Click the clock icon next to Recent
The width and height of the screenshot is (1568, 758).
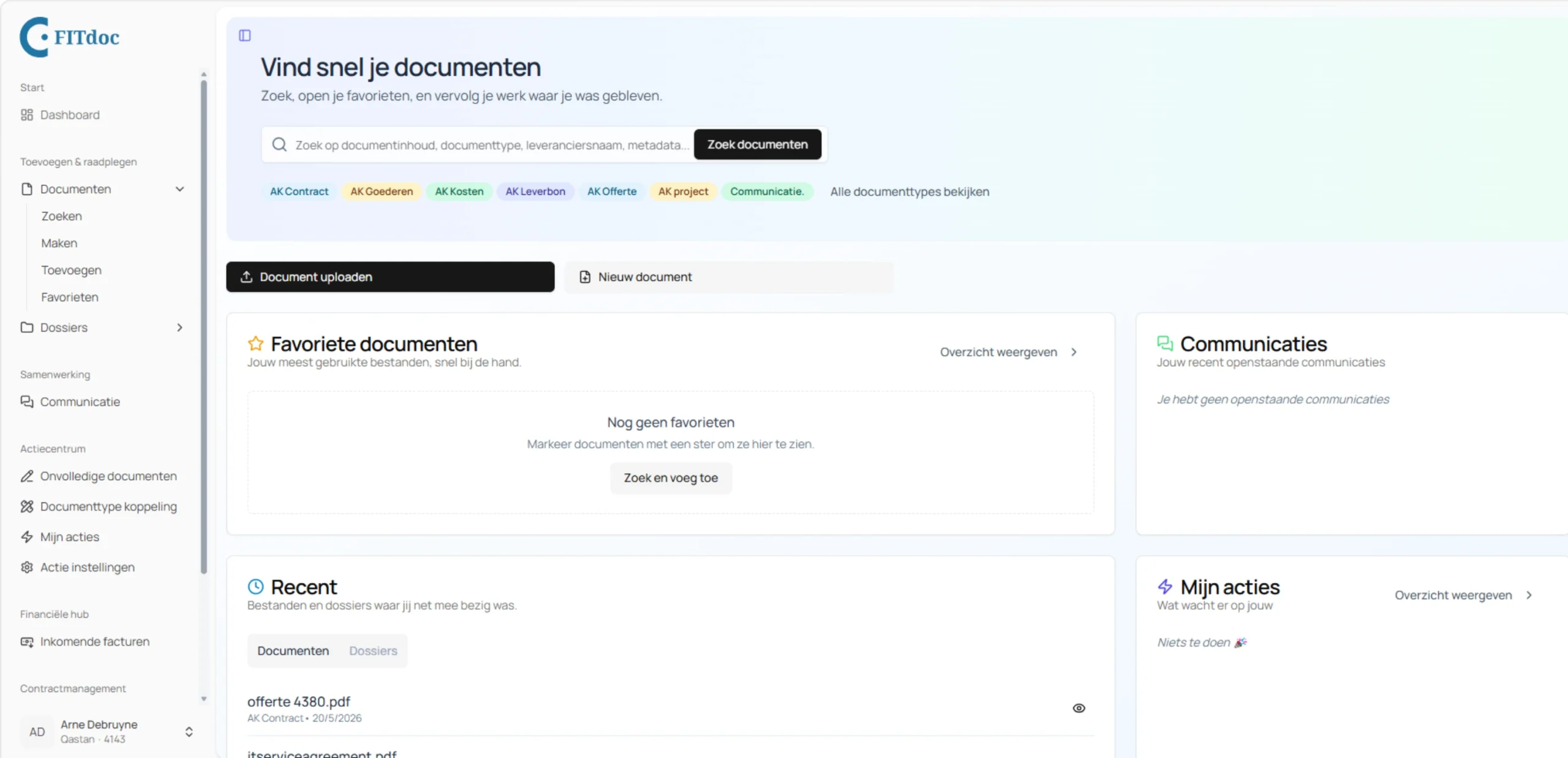click(x=255, y=587)
